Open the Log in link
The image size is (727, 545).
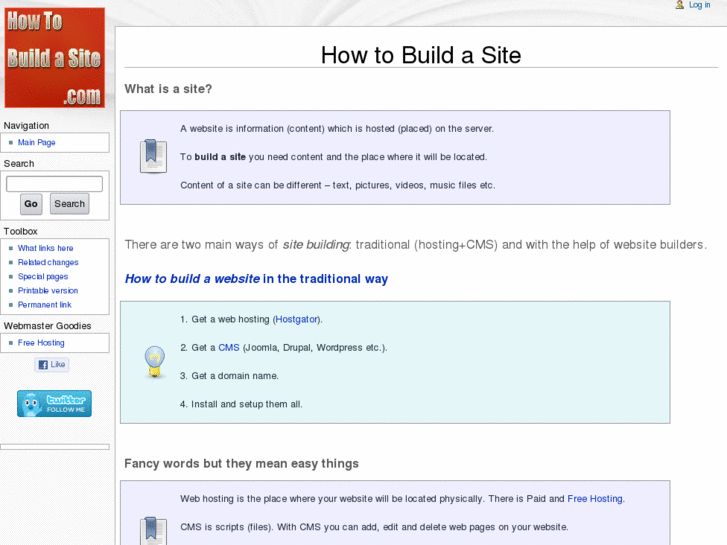[x=699, y=5]
